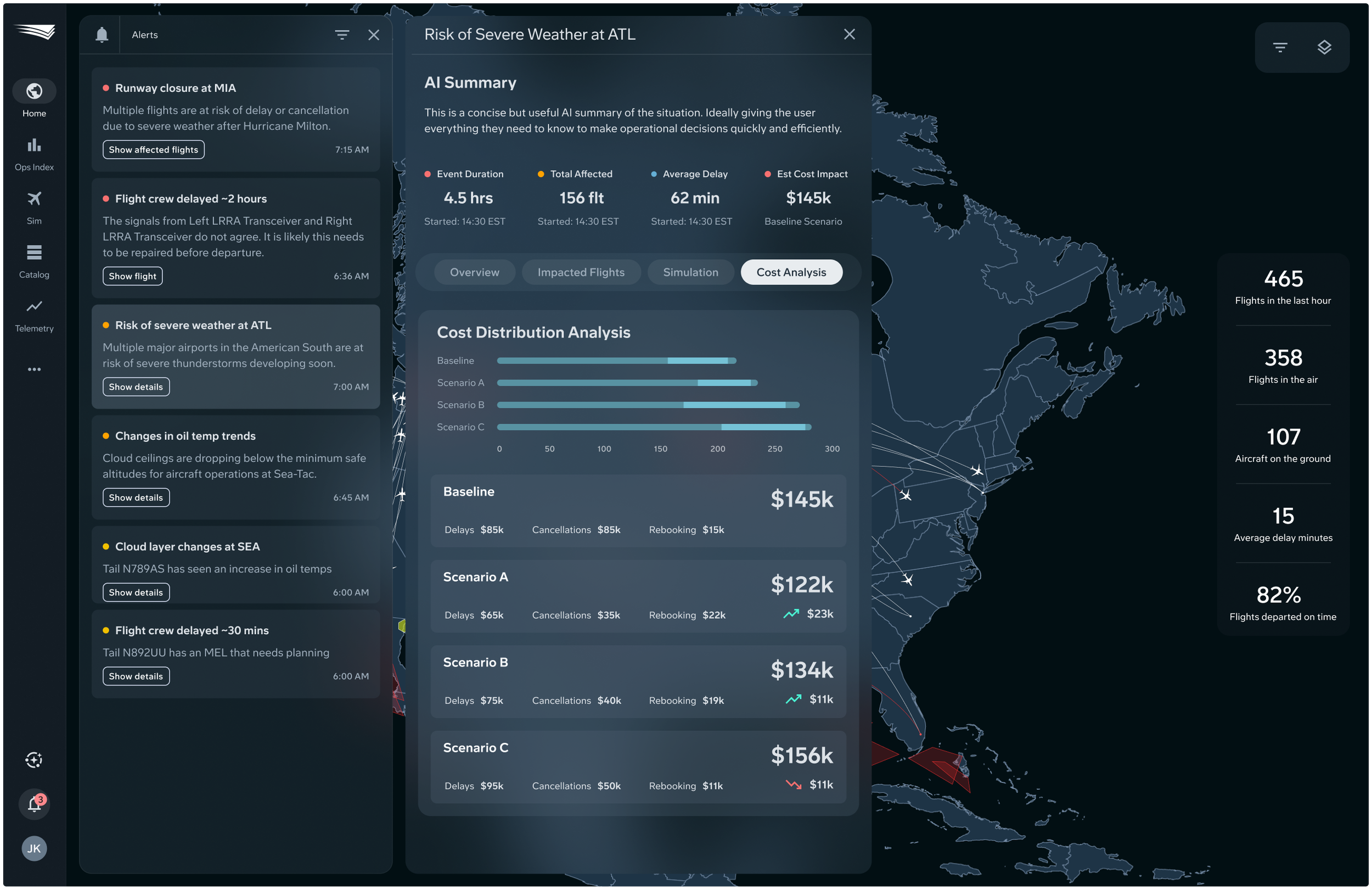Open the Sim airplane icon
Screen dimensions: 1372x890
coord(34,199)
